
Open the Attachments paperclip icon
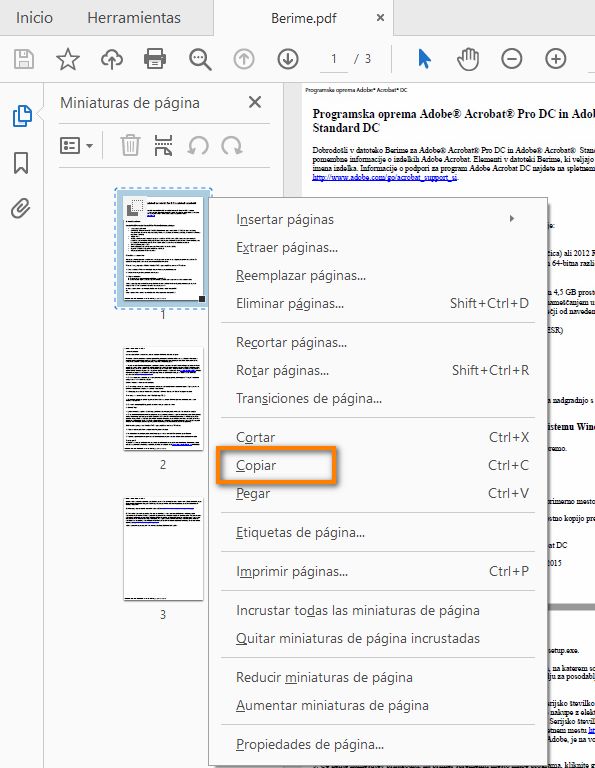pyautogui.click(x=21, y=208)
